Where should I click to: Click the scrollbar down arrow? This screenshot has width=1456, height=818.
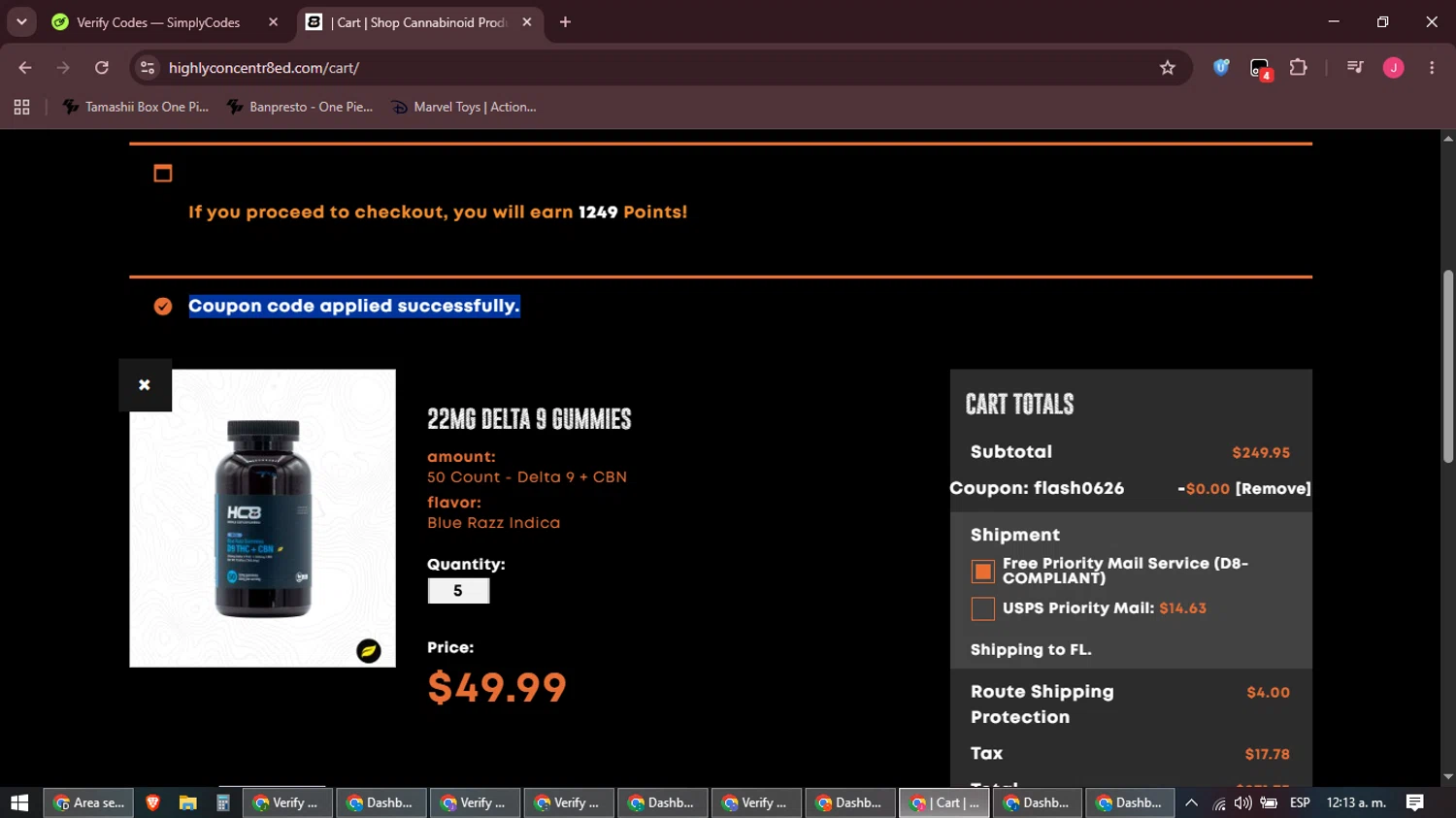1448,777
